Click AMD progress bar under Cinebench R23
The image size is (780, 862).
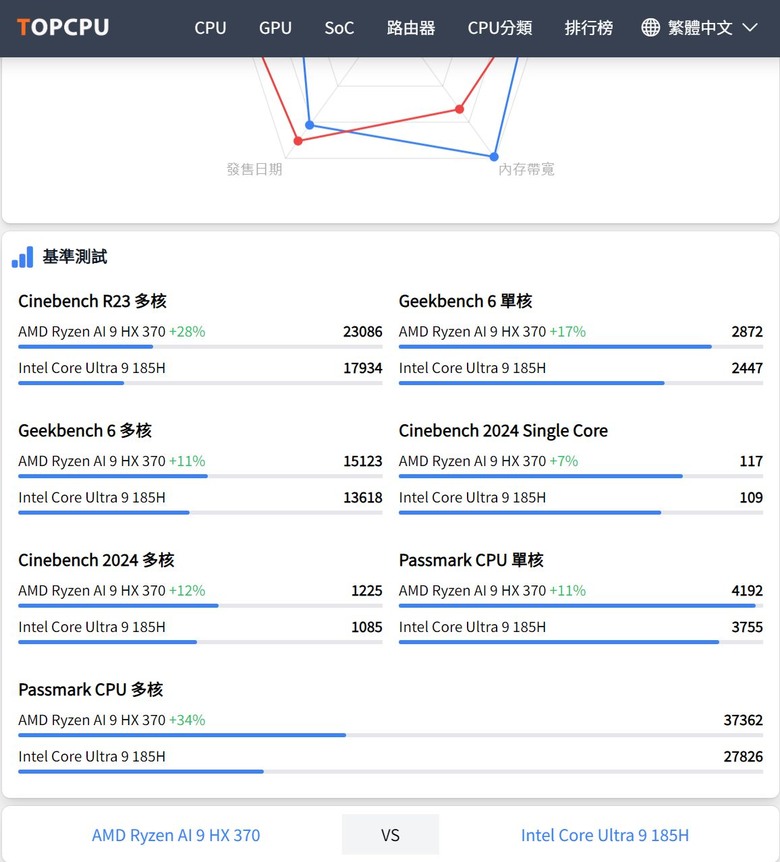click(200, 347)
